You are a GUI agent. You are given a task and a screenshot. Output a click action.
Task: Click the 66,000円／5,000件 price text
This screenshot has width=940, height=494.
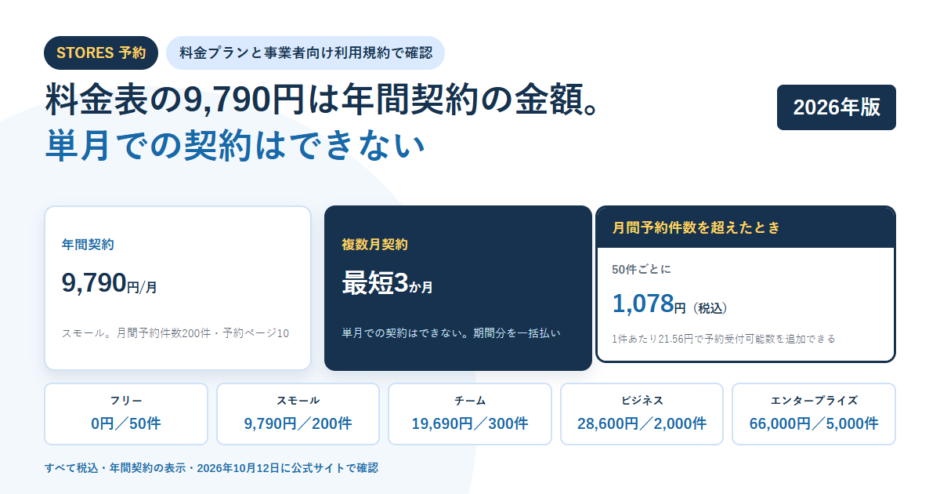tap(814, 424)
